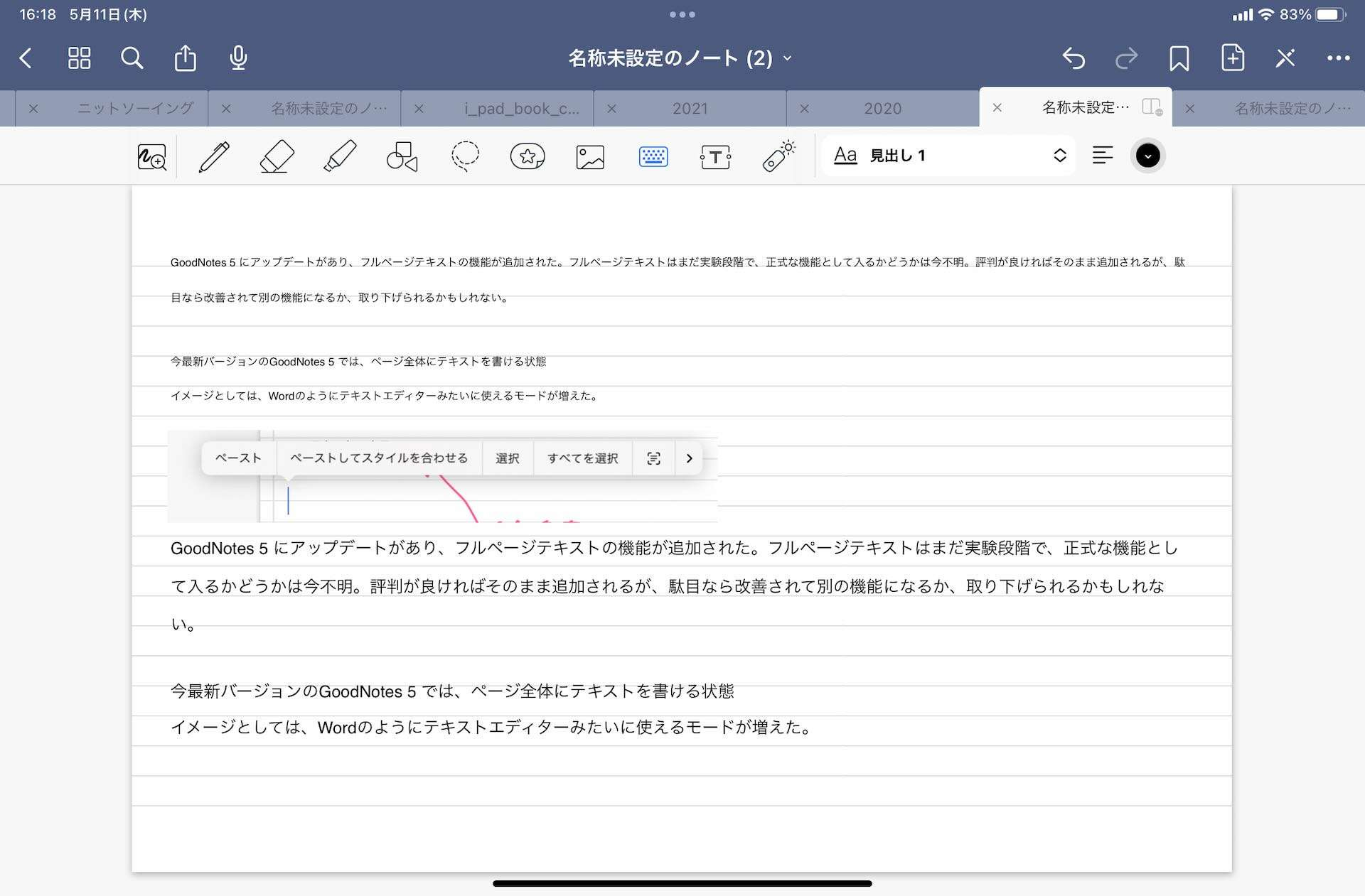Select the Lasso selection tool
Screen dimensions: 1365x896
465,156
